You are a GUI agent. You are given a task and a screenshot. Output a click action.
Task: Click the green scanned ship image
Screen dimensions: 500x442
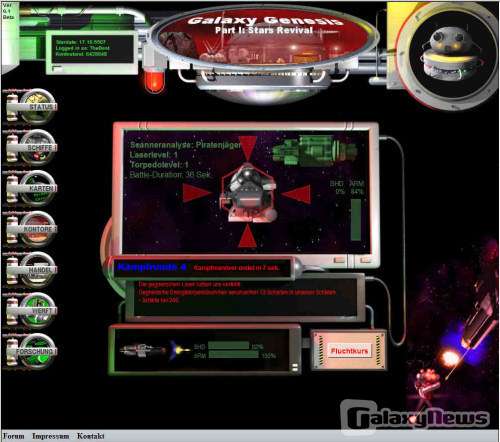coord(315,151)
